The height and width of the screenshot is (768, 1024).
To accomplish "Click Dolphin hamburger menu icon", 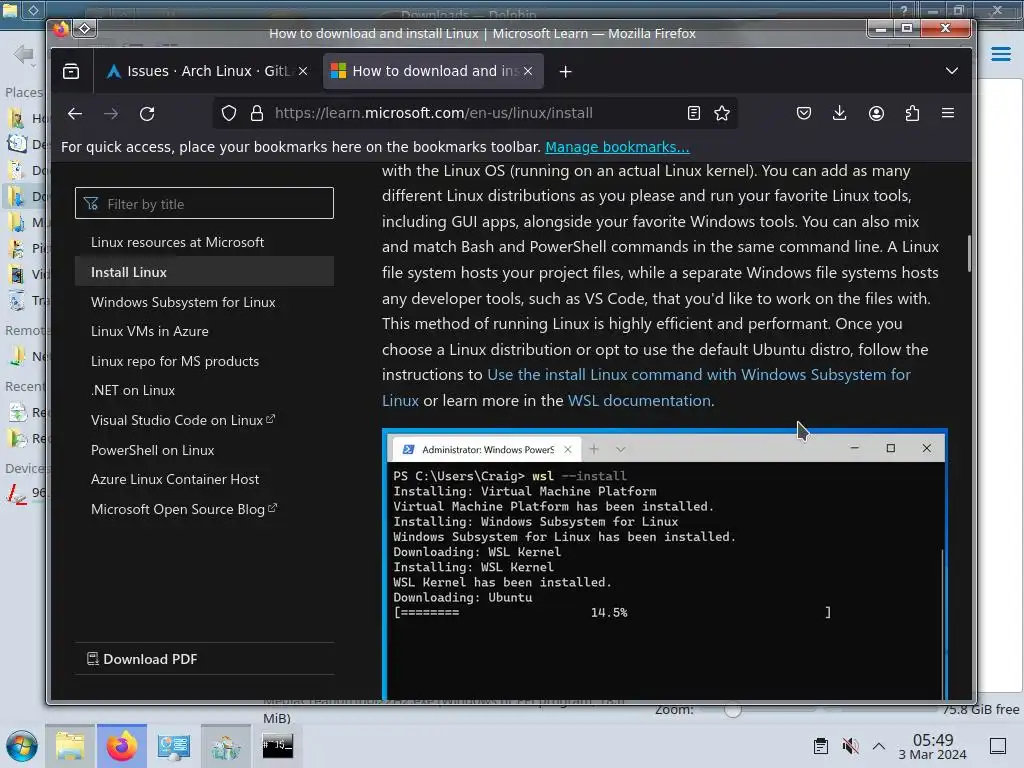I will (x=1000, y=54).
